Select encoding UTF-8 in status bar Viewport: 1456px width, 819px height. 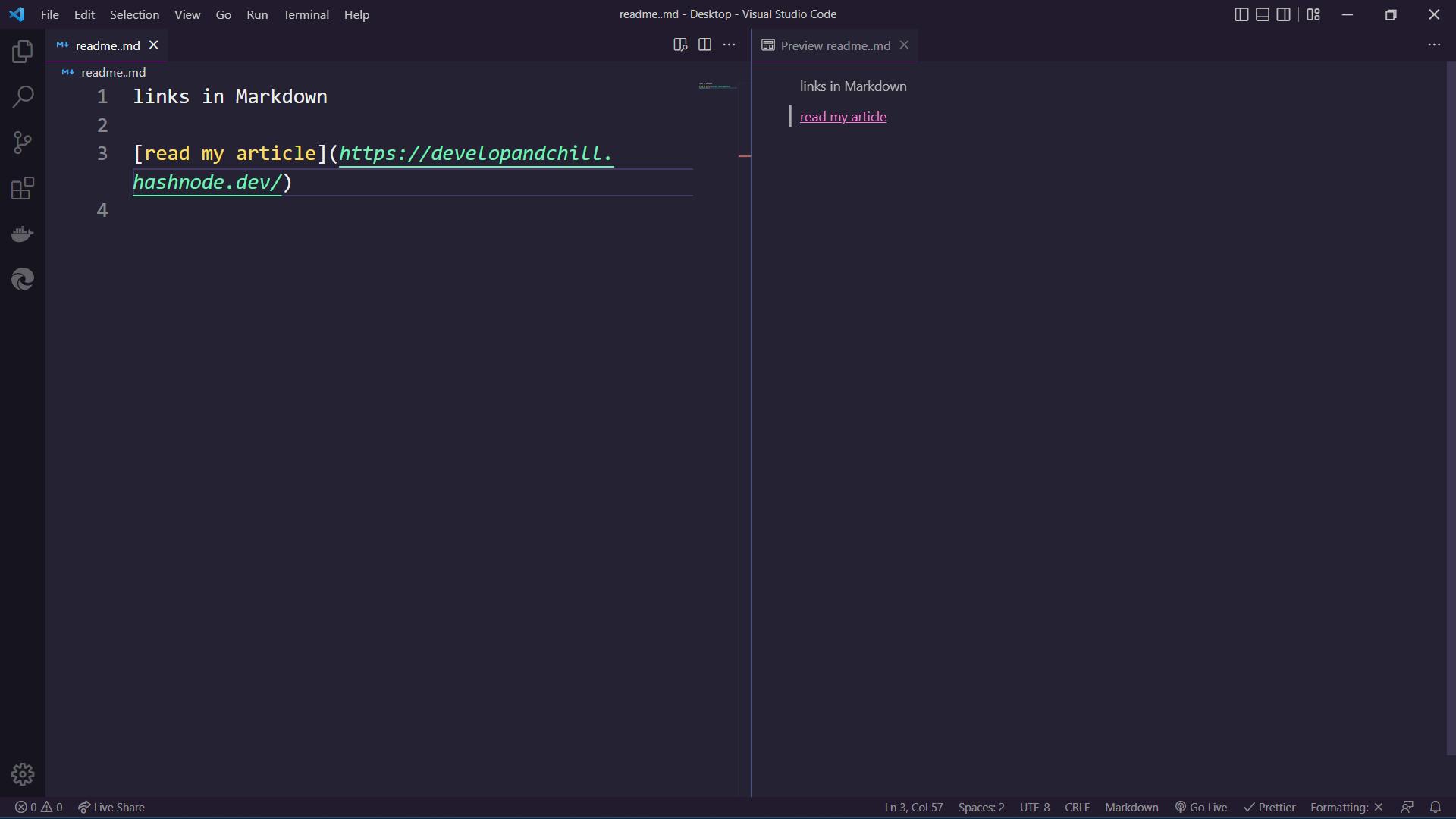point(1034,807)
